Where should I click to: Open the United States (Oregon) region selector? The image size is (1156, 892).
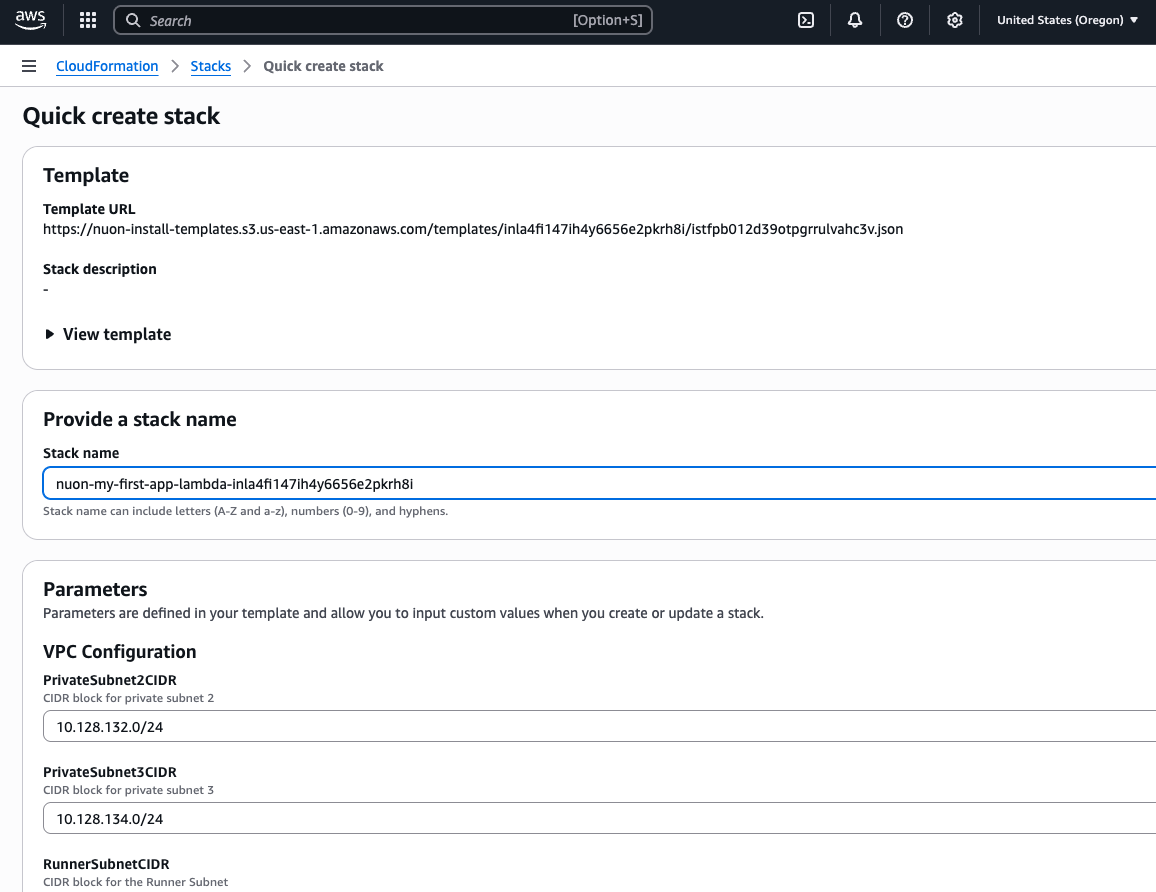[1067, 20]
